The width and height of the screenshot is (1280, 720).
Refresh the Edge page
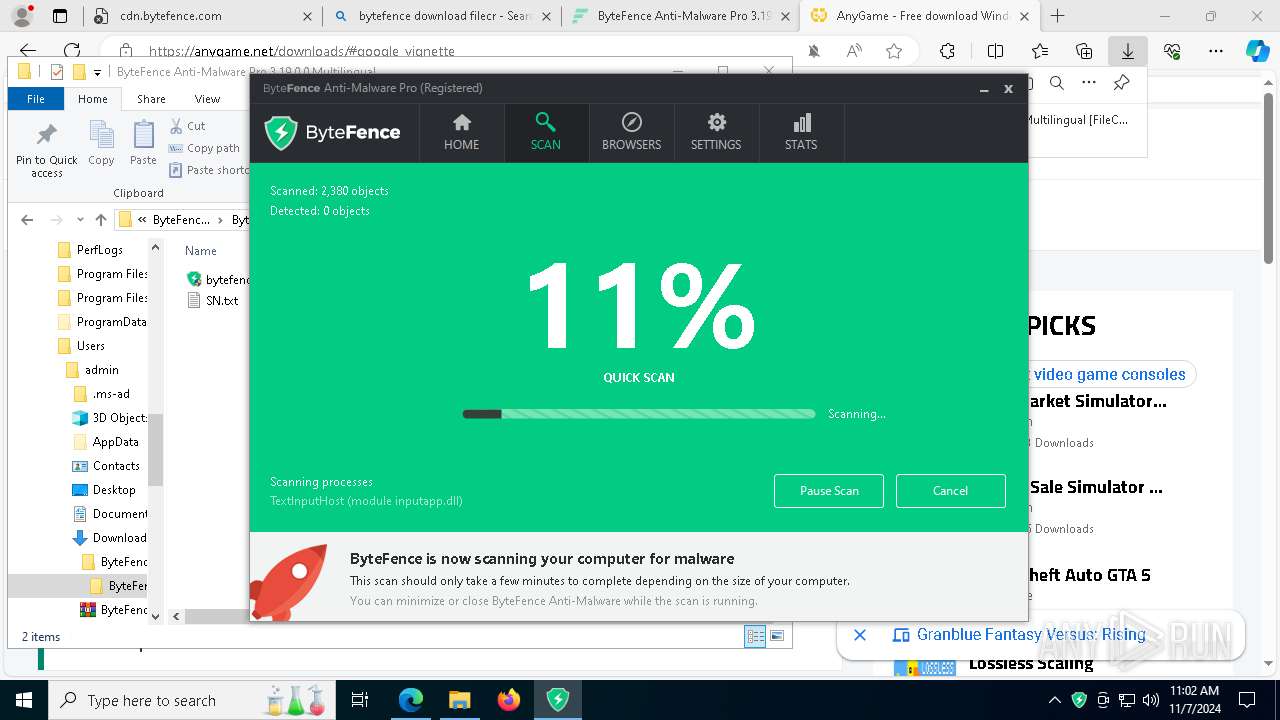click(x=72, y=51)
